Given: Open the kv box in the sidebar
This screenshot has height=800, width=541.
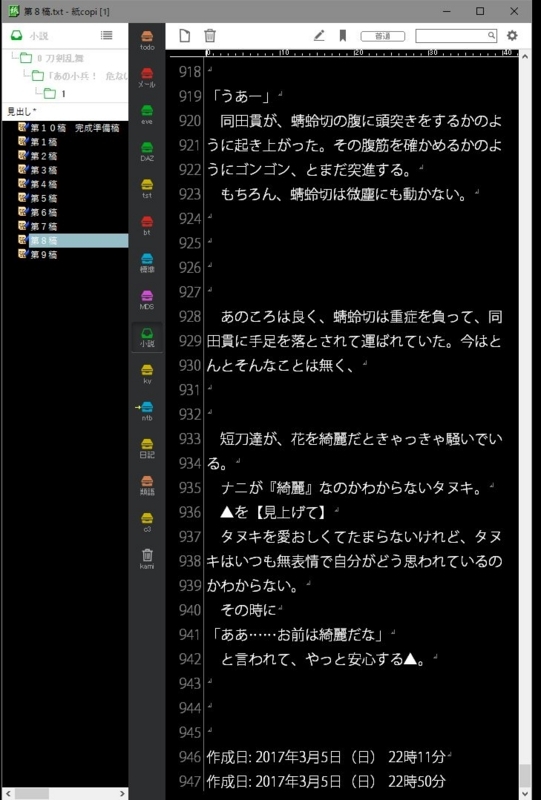Looking at the screenshot, I should pos(147,373).
